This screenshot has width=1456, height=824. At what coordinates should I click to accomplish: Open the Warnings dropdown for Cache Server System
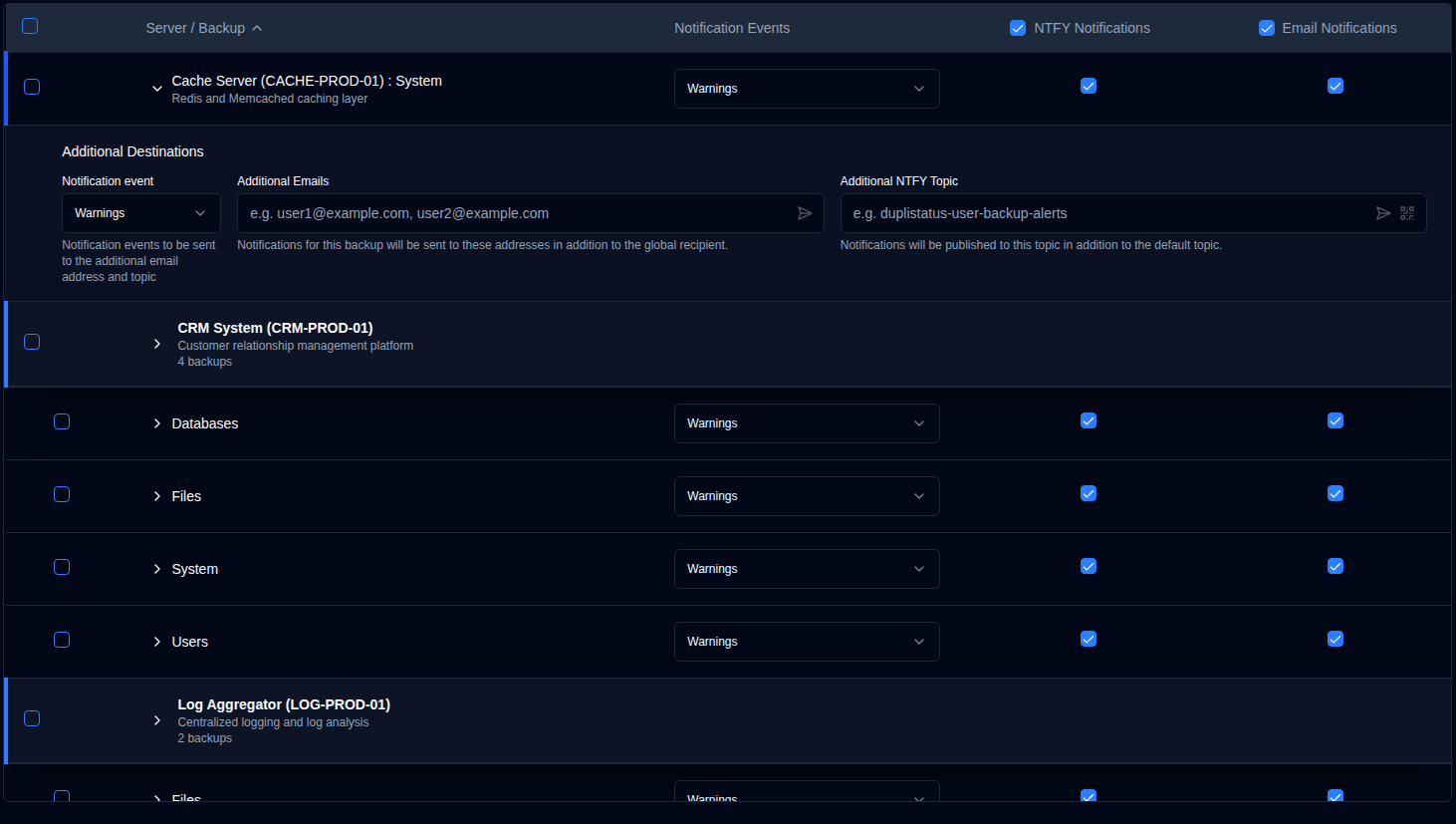(807, 88)
